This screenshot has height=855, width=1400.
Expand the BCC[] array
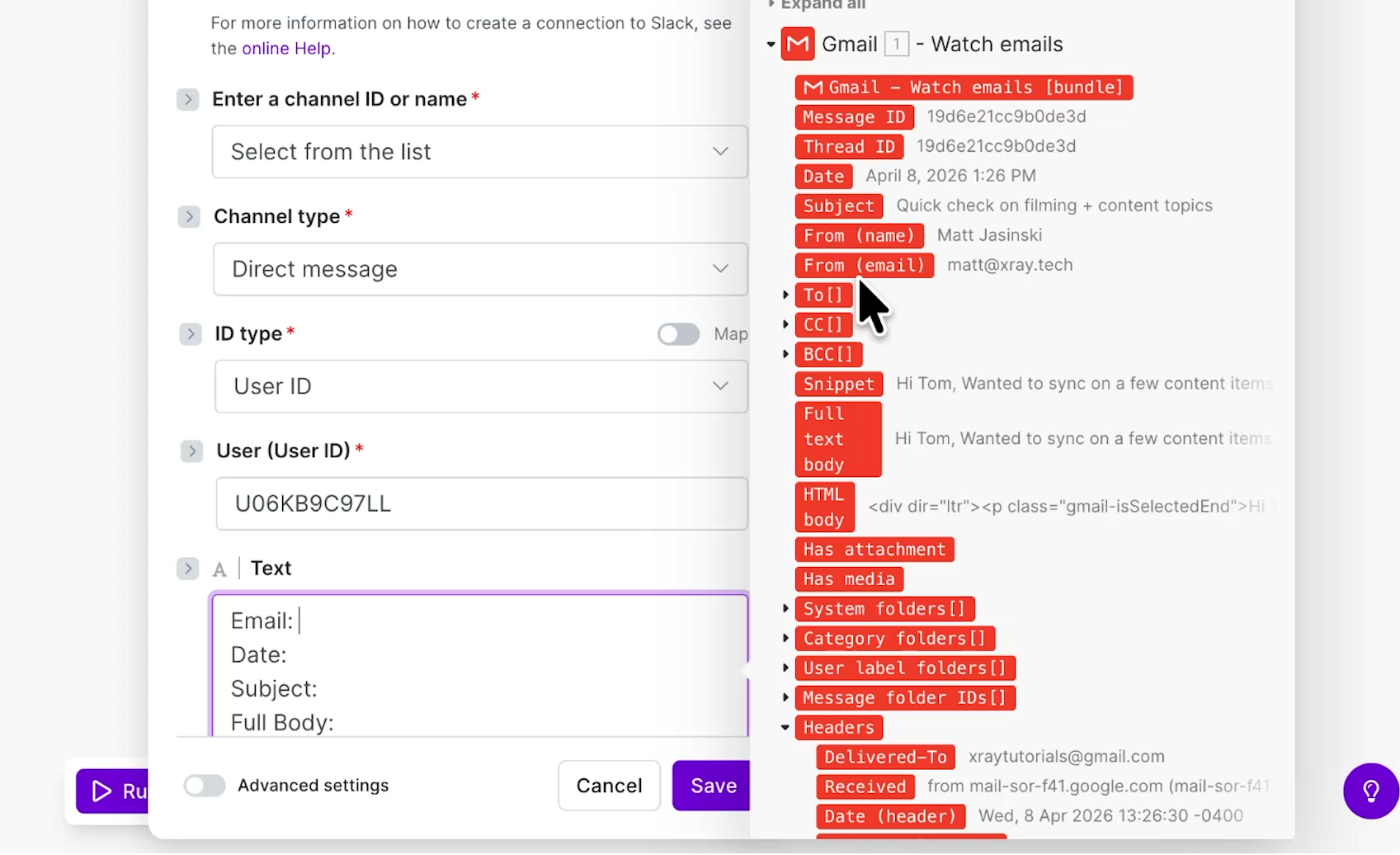click(x=785, y=354)
